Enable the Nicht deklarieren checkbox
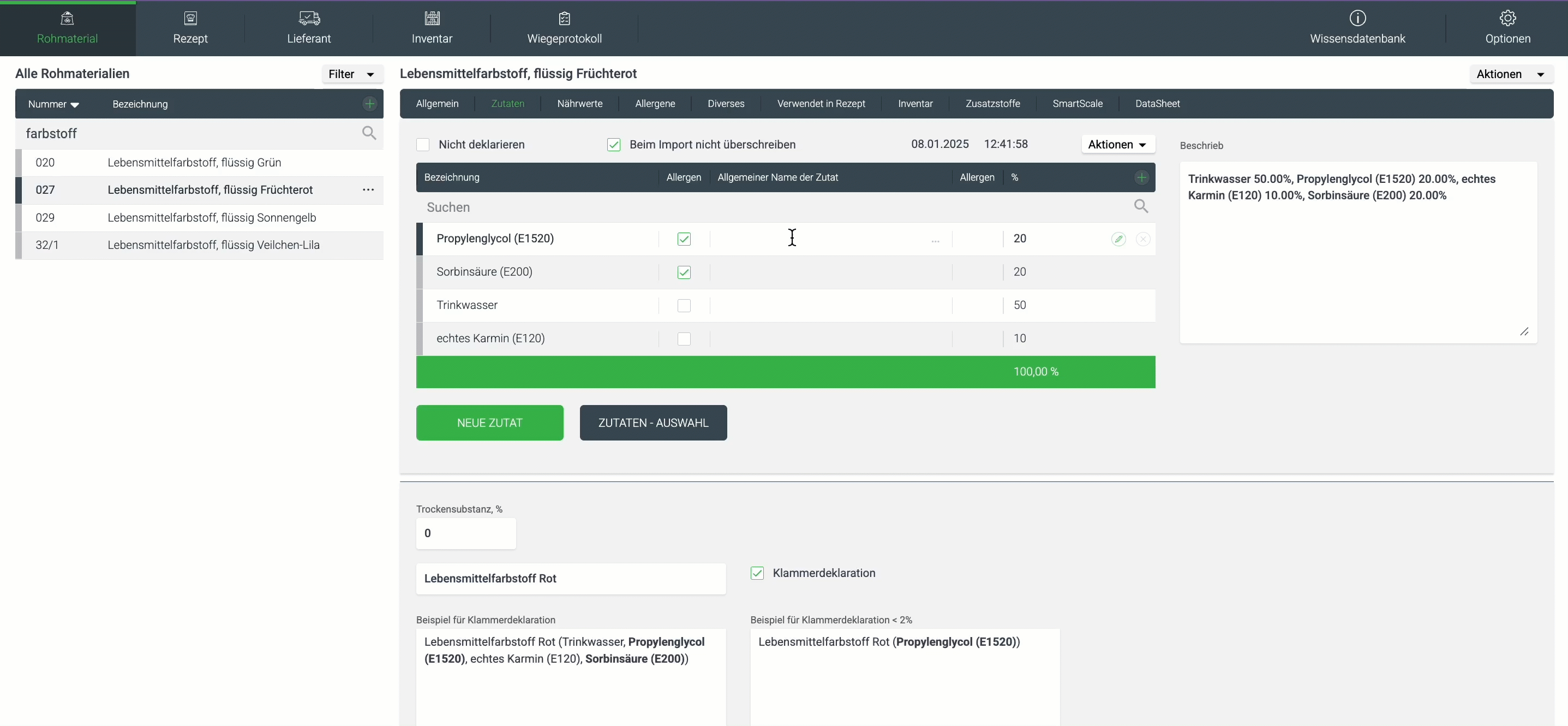Image resolution: width=1568 pixels, height=726 pixels. pos(423,145)
